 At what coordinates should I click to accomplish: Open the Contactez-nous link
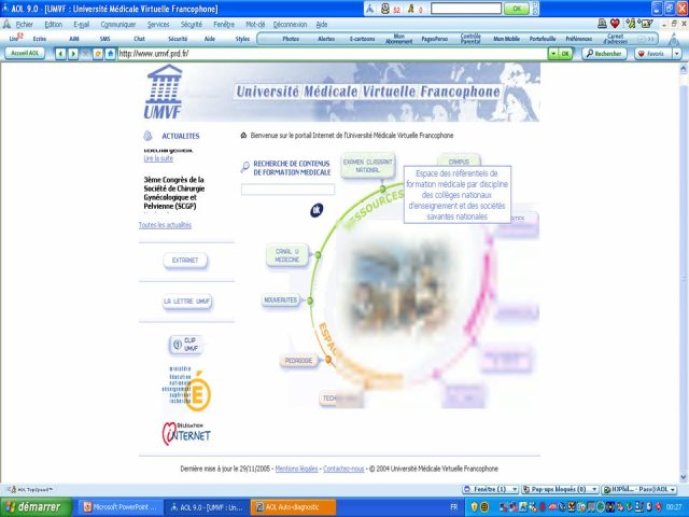click(344, 469)
